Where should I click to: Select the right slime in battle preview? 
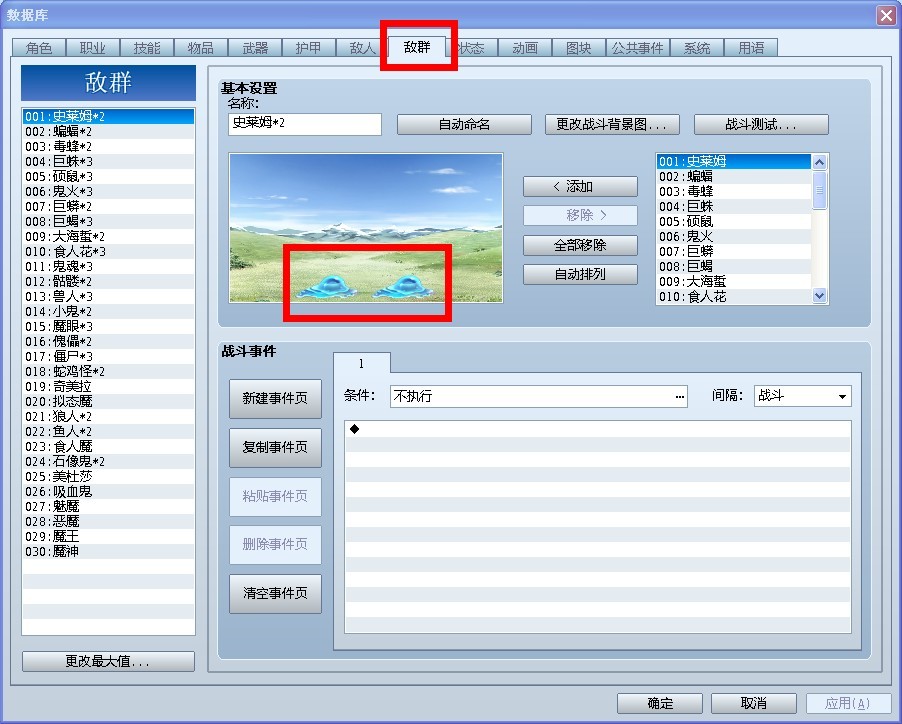click(402, 286)
